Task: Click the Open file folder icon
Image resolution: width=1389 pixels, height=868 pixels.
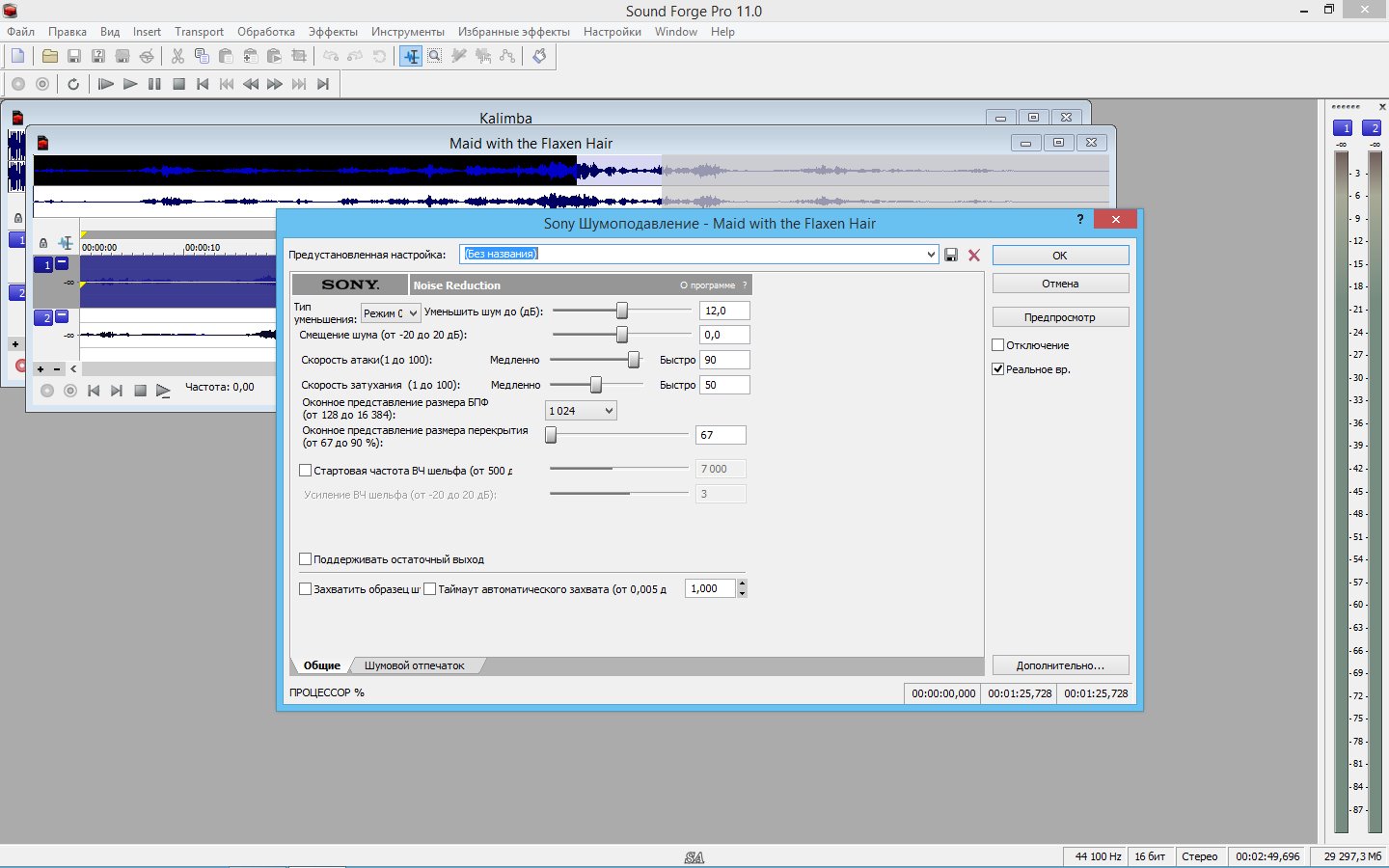Action: (49, 56)
